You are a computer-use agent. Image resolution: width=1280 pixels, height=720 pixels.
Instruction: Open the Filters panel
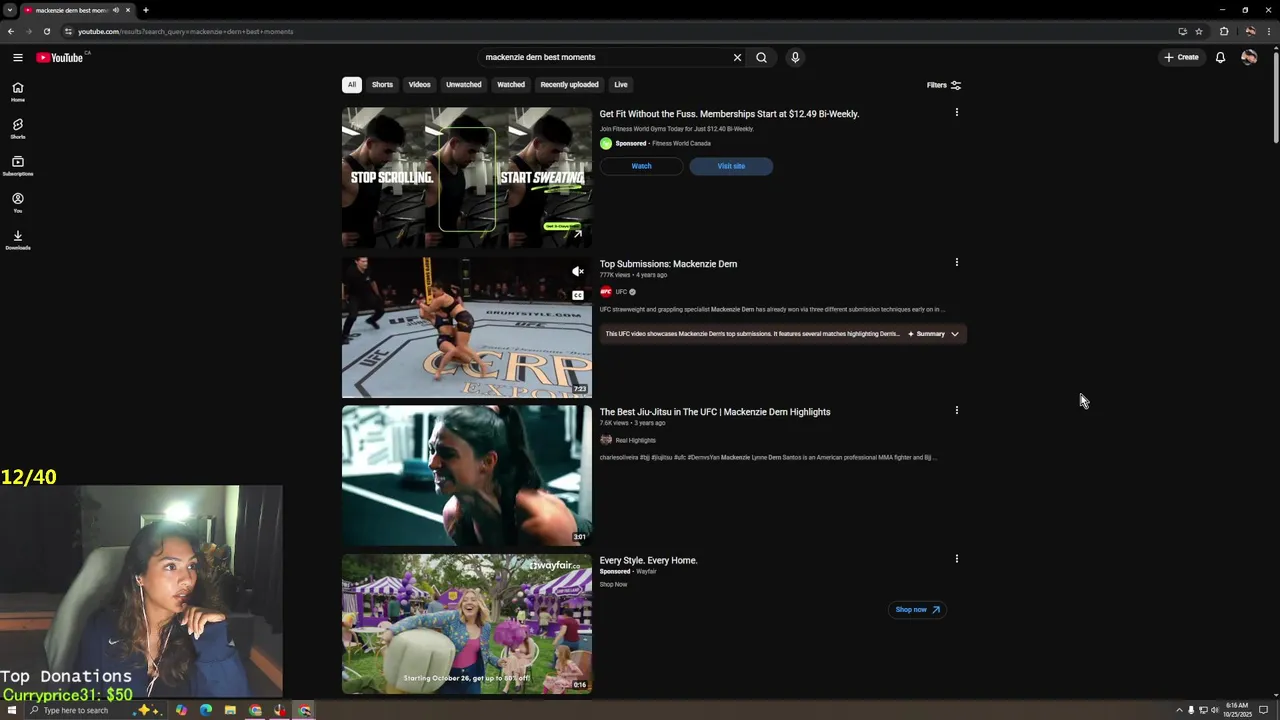pos(943,85)
